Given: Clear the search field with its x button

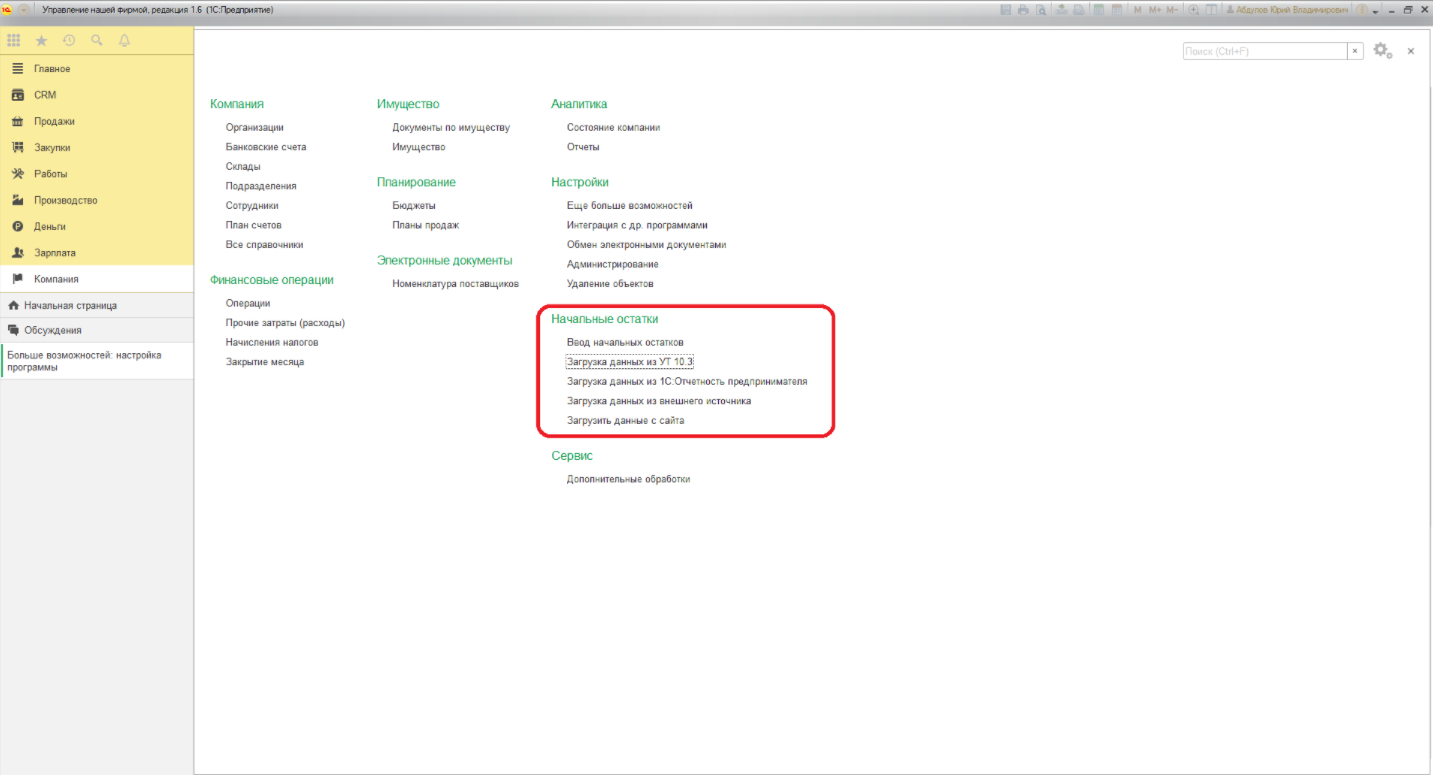Looking at the screenshot, I should click(x=1355, y=51).
